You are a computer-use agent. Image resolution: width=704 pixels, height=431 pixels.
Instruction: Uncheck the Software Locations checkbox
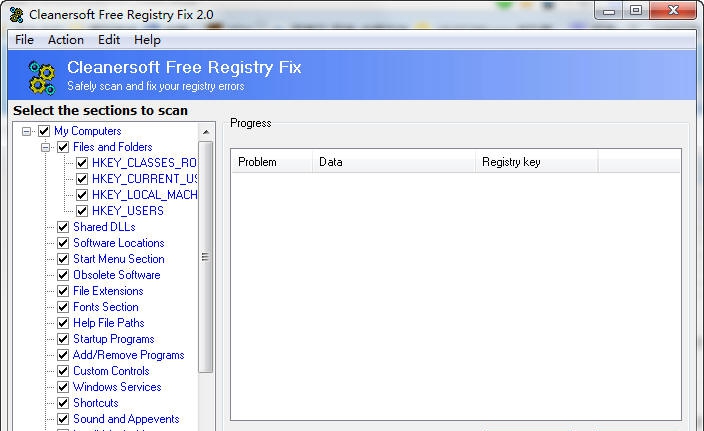point(63,243)
